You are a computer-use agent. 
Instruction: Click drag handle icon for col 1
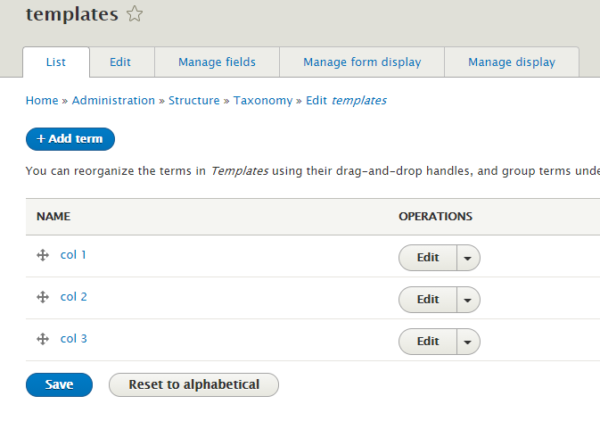point(43,256)
